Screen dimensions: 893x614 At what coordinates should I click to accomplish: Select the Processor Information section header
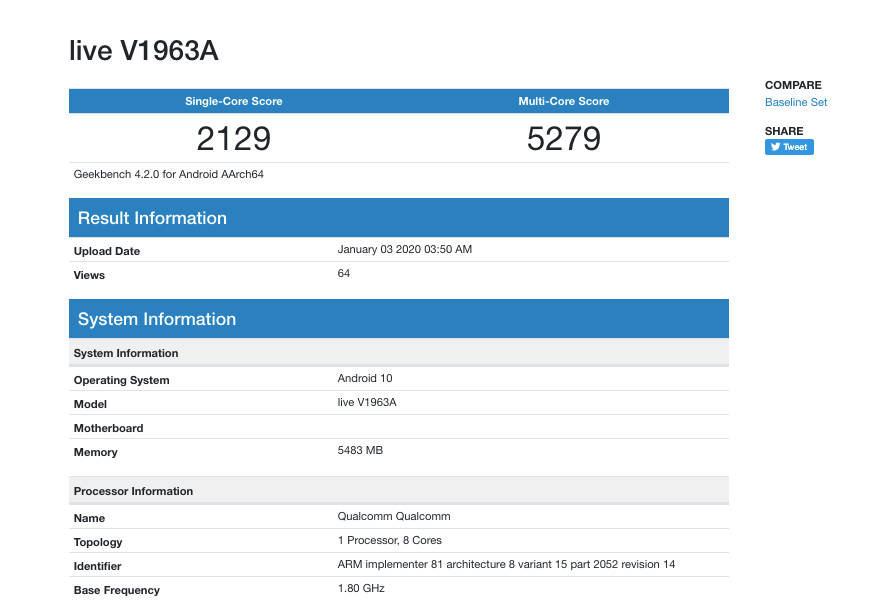(133, 491)
